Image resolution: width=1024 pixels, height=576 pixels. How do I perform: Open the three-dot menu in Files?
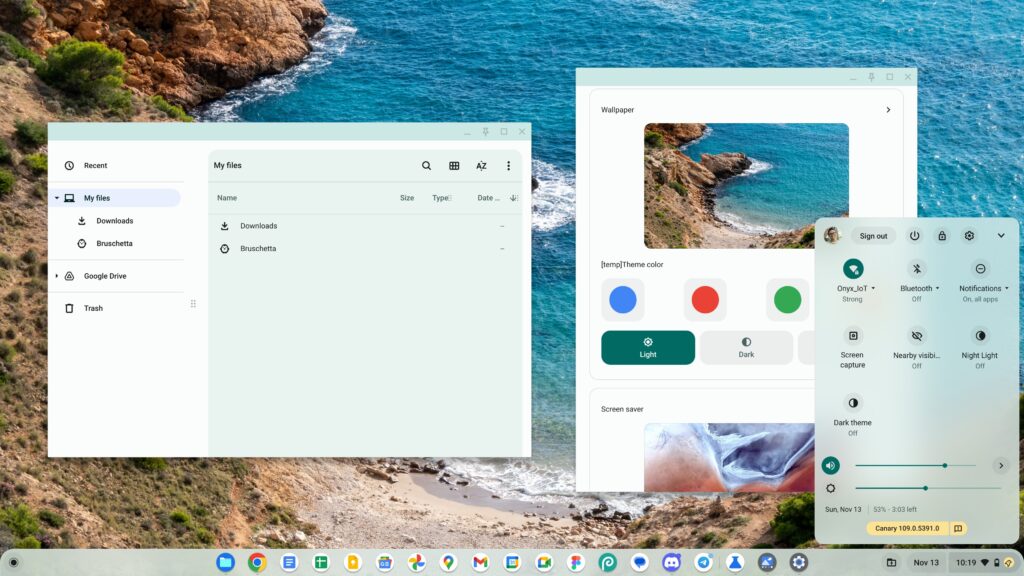point(509,165)
